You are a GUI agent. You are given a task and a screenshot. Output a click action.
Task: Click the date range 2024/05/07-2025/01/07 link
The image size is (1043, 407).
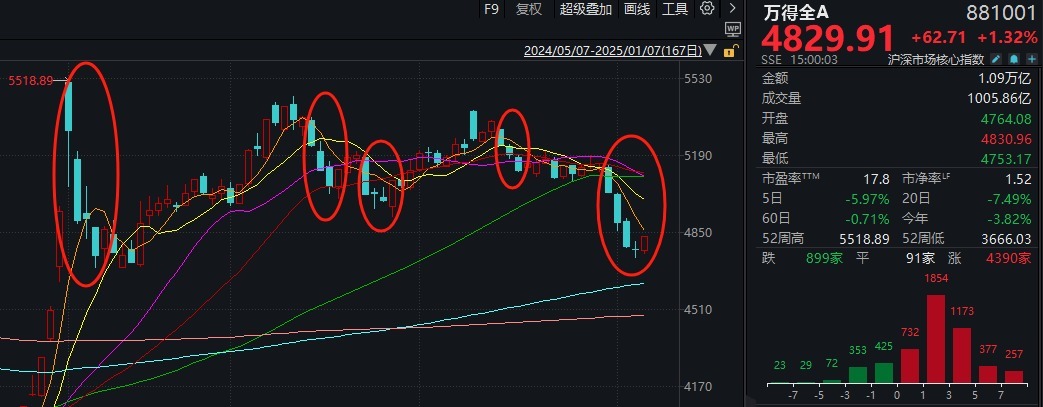[x=613, y=51]
